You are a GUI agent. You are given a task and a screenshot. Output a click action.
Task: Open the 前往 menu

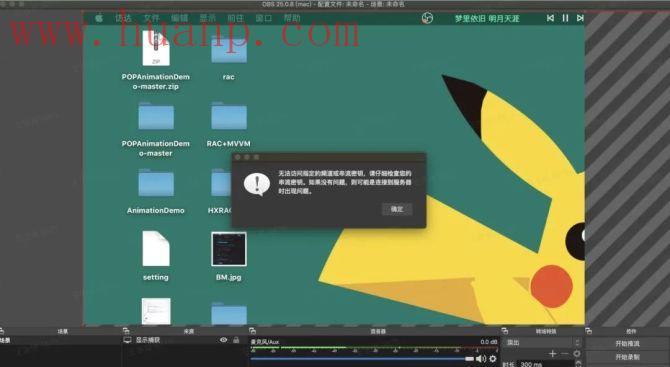click(235, 18)
